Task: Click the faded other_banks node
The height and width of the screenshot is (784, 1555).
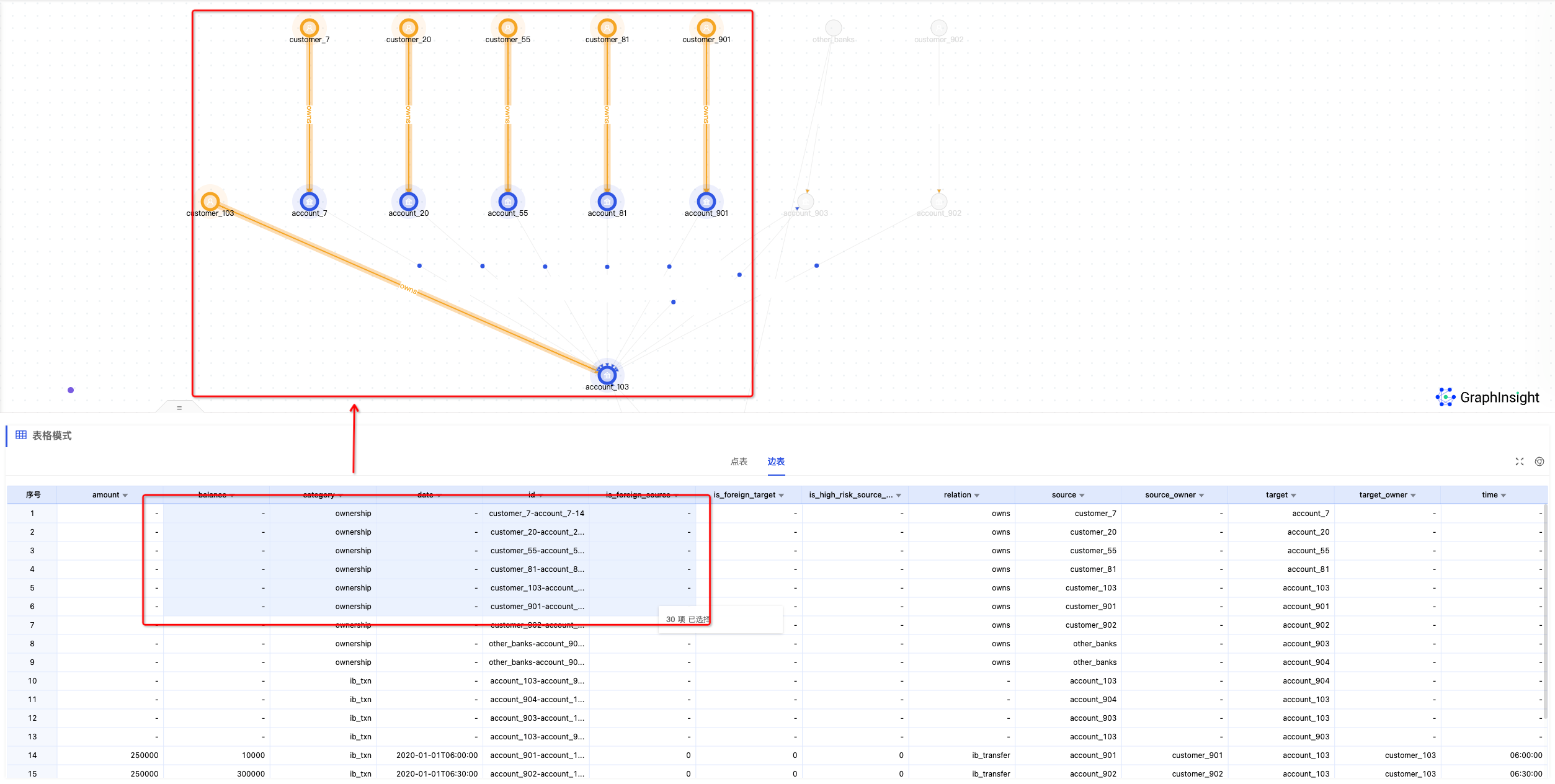Action: 833,28
